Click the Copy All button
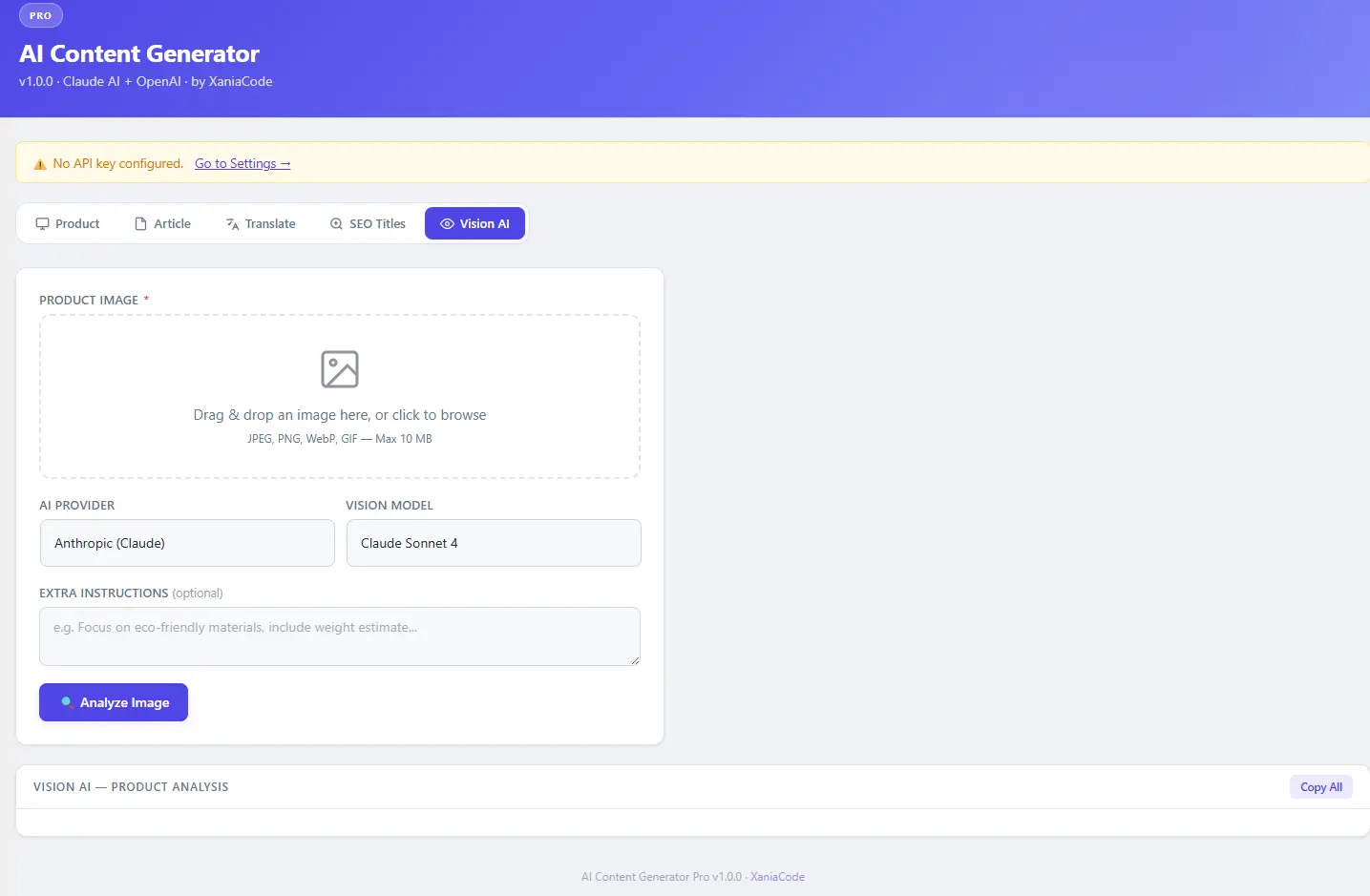Viewport: 1370px width, 896px height. click(x=1321, y=787)
